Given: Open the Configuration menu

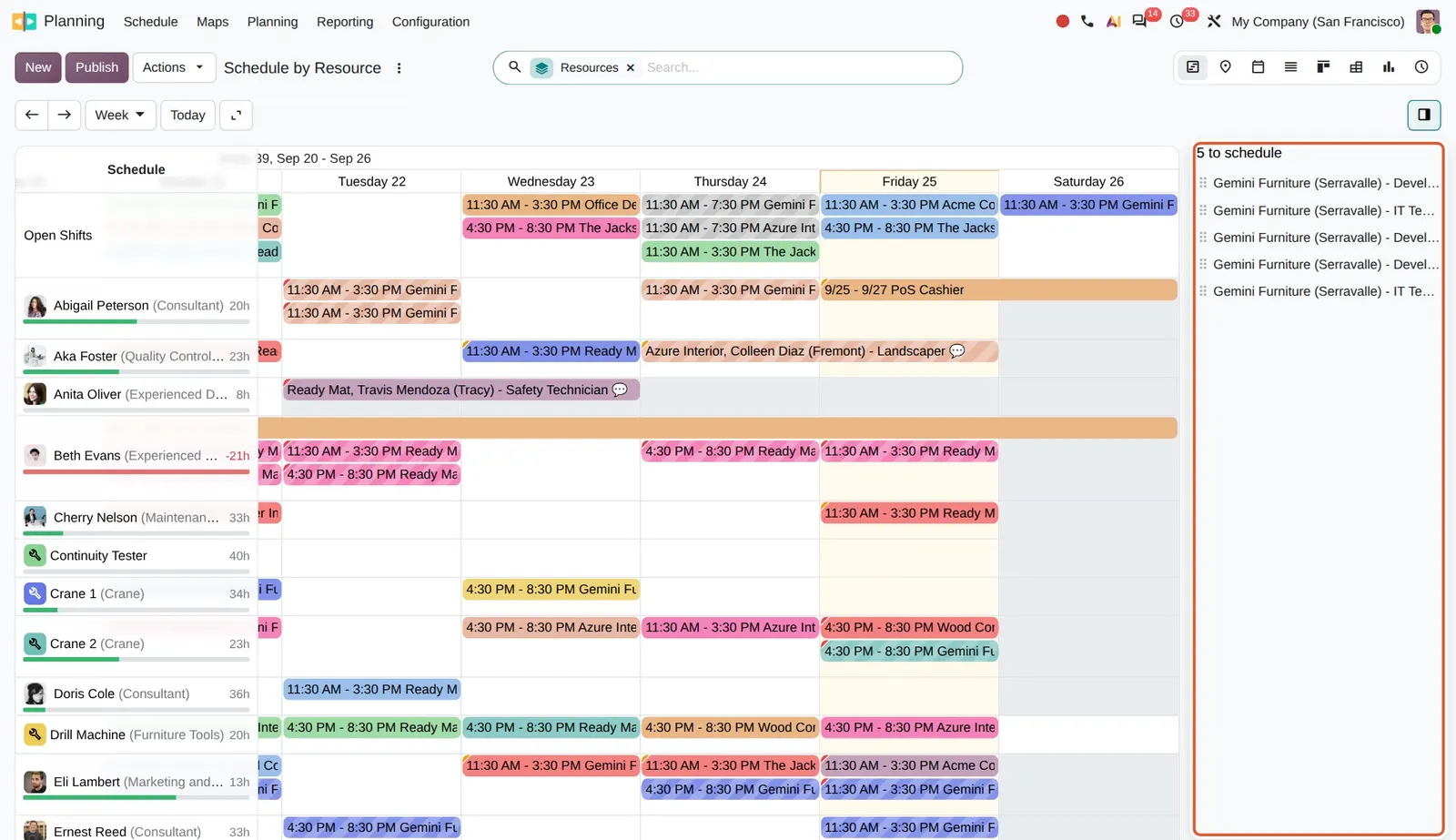Looking at the screenshot, I should coord(430,22).
